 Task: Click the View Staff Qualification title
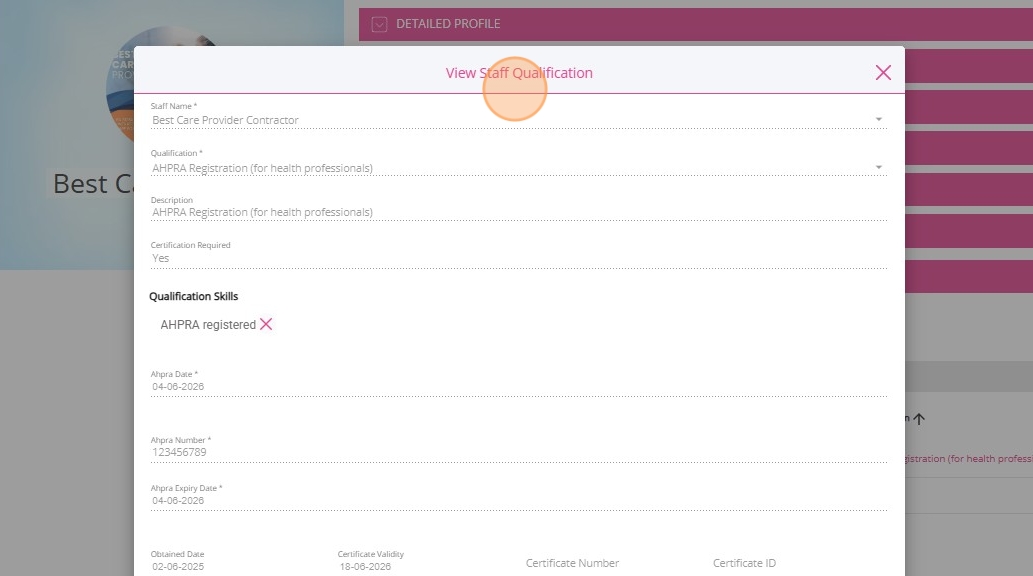click(x=519, y=73)
